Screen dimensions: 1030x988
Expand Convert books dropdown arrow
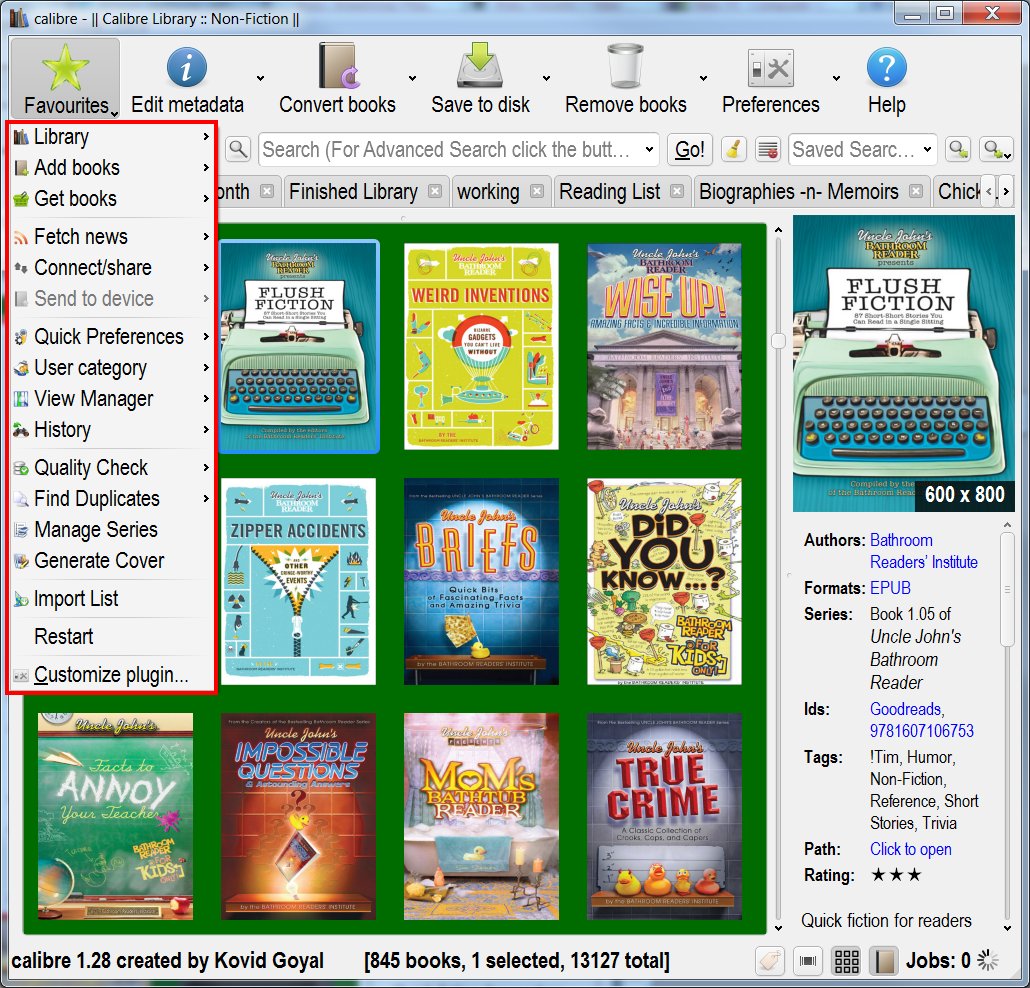413,78
